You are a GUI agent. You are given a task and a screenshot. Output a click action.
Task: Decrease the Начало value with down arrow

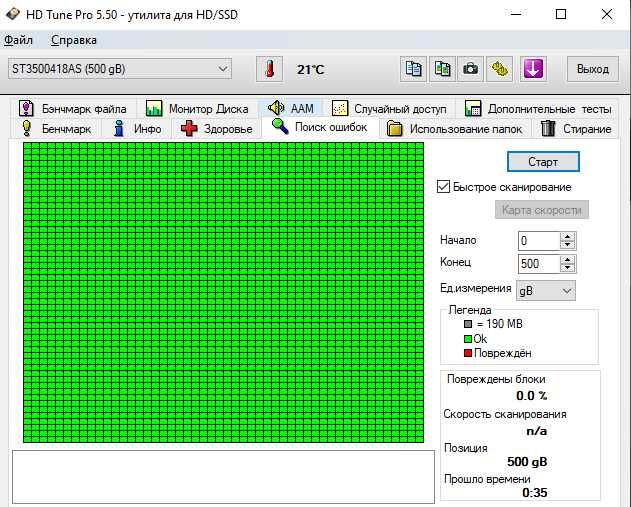567,245
